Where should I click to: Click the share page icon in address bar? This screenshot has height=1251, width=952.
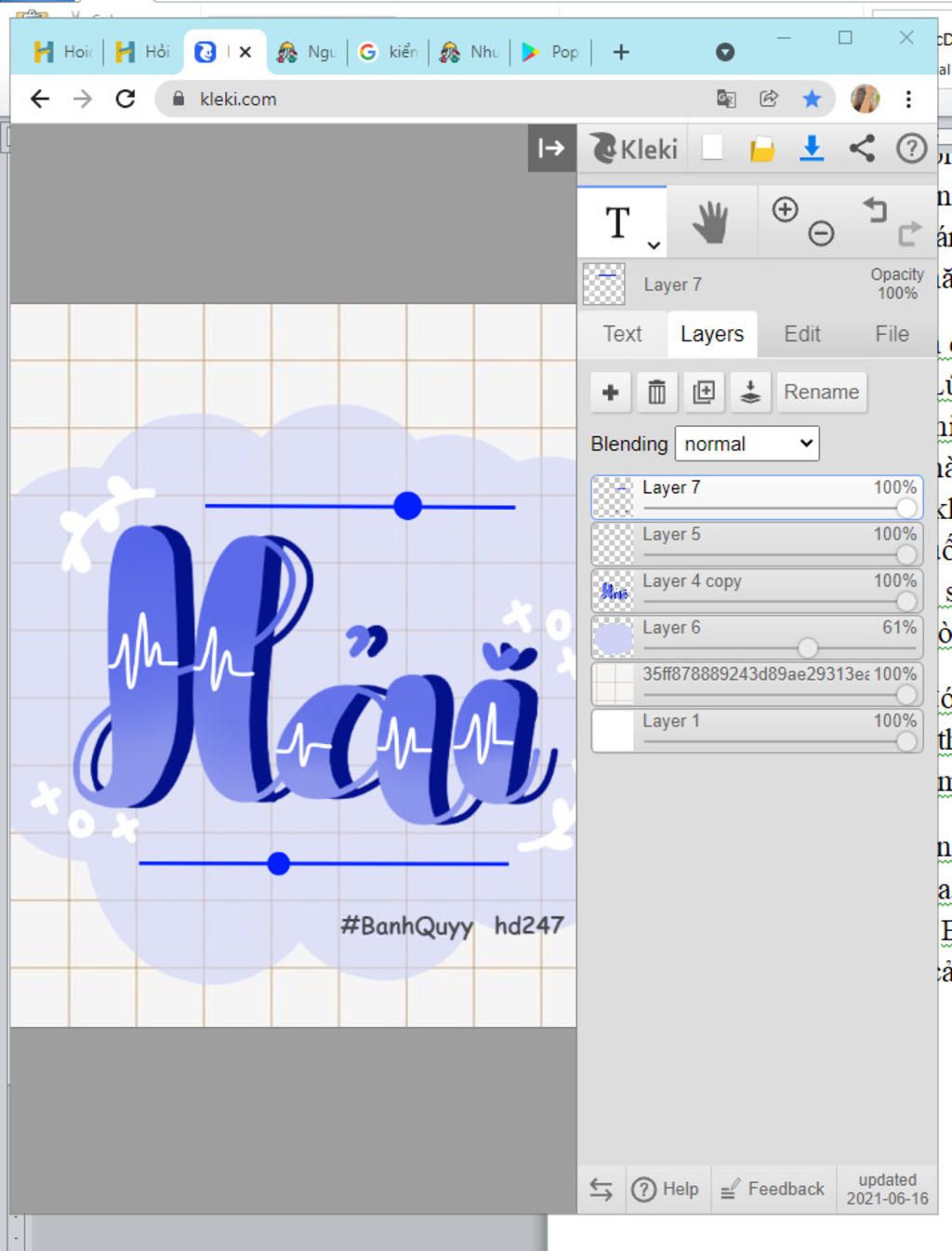(769, 99)
